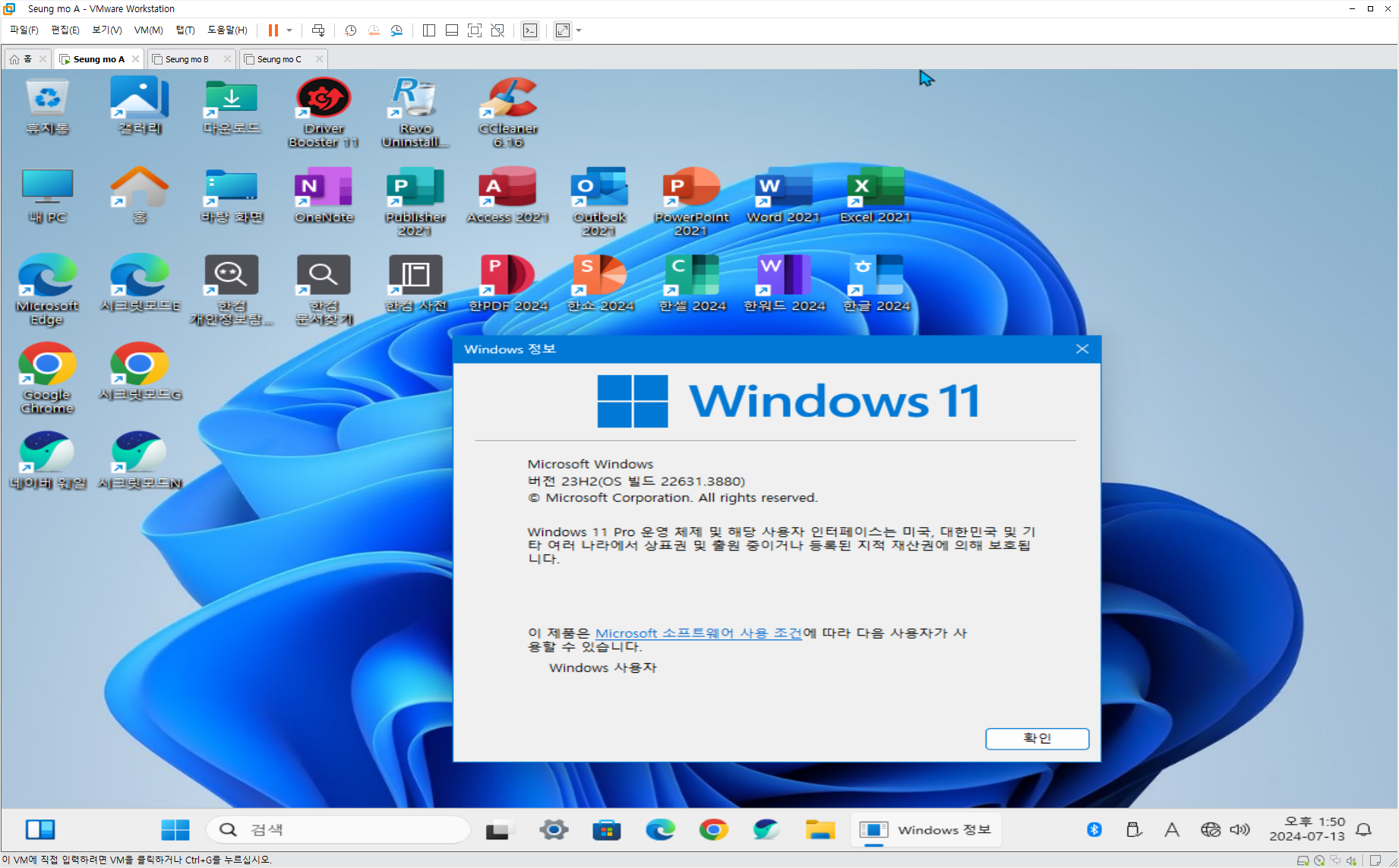The image size is (1399, 868).
Task: Open the Windows Start menu
Action: (x=175, y=829)
